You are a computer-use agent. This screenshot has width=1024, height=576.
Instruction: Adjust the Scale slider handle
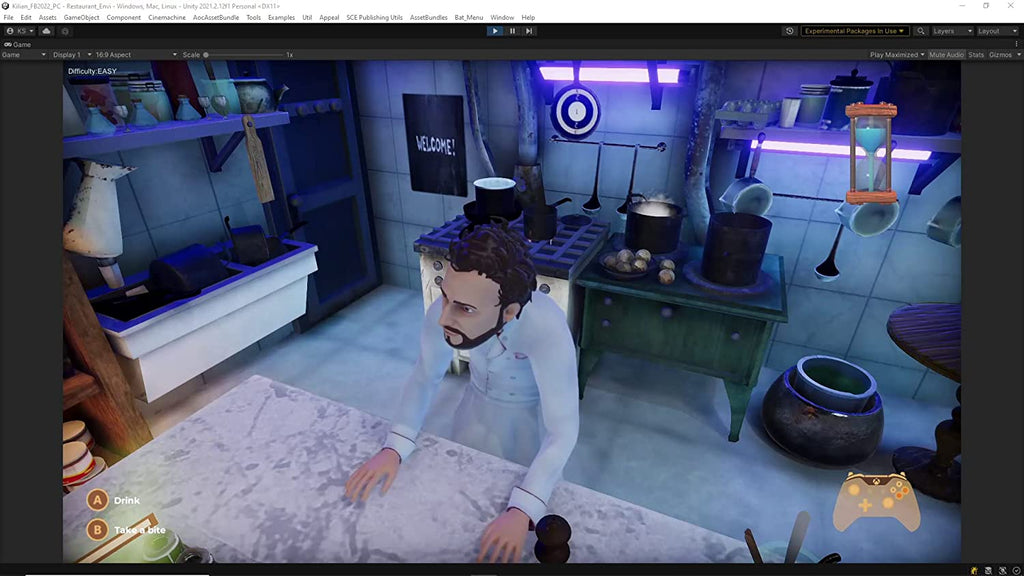206,55
